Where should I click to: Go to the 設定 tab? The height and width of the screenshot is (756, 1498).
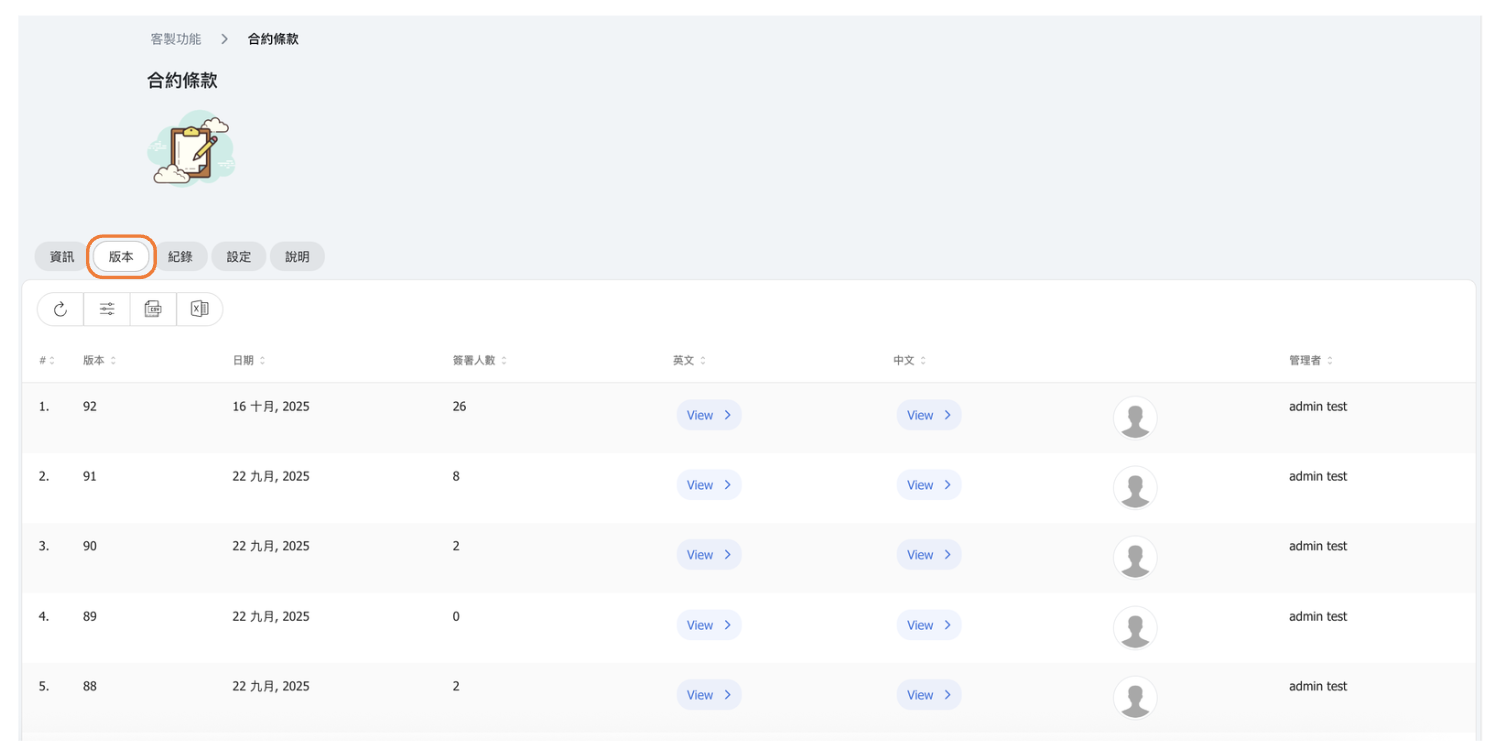[x=239, y=257]
